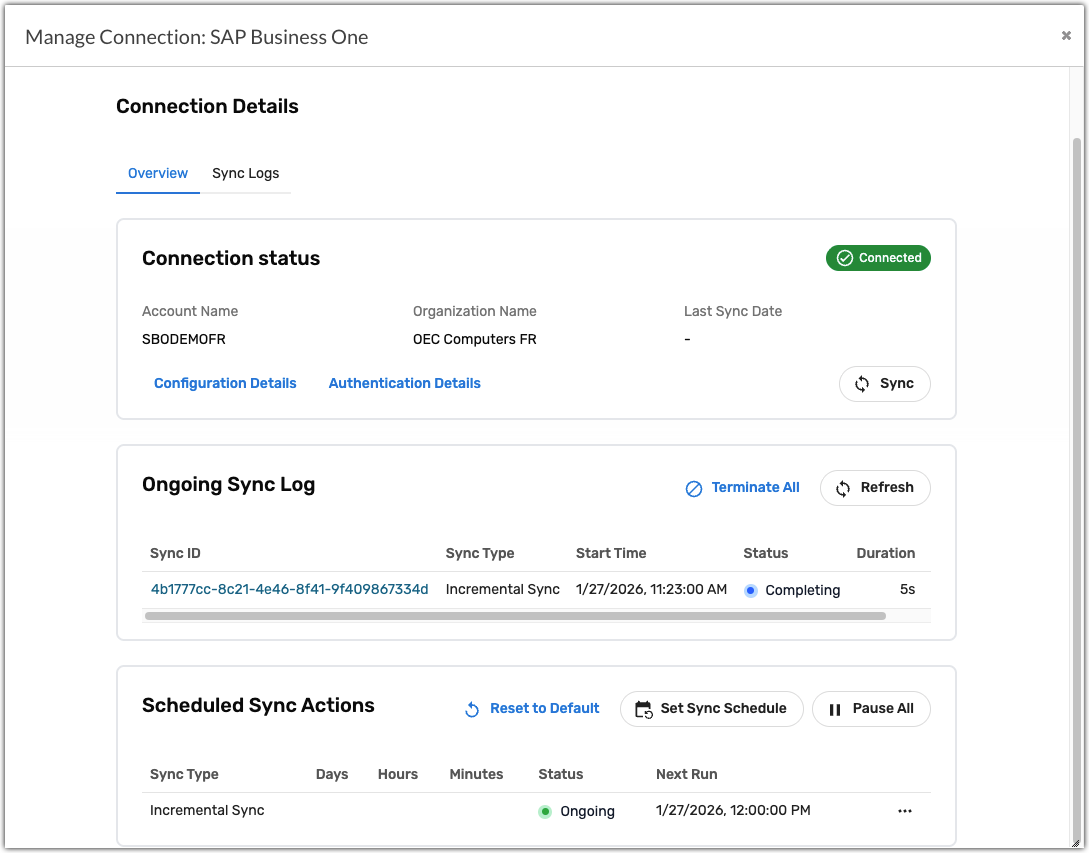Switch to the Sync Logs tab
This screenshot has height=853, width=1089.
[245, 173]
